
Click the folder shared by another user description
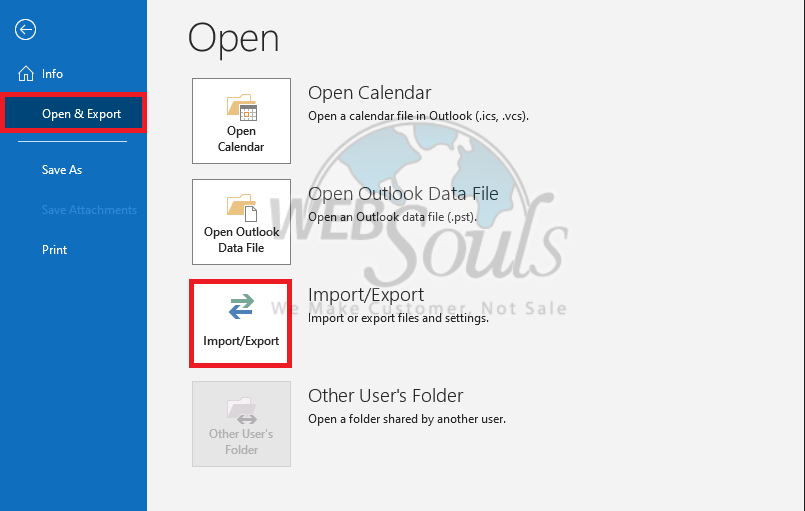point(407,419)
